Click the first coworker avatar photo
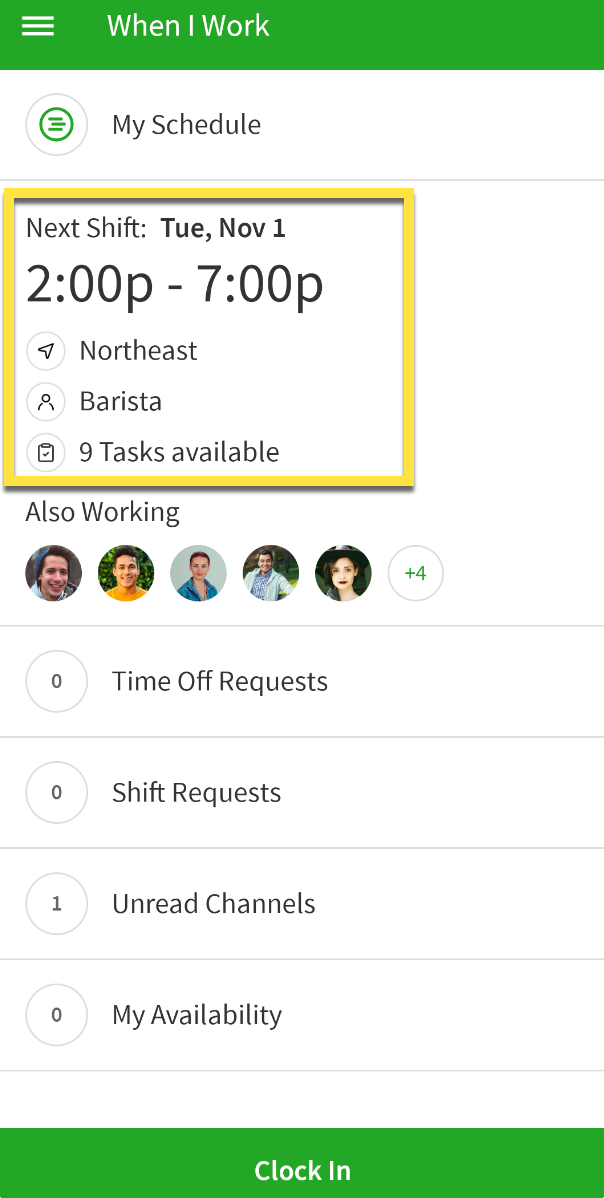604x1198 pixels. [53, 573]
